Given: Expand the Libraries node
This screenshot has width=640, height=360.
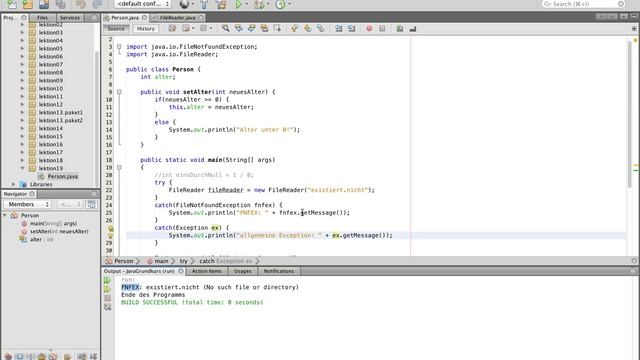Looking at the screenshot, I should [x=13, y=184].
